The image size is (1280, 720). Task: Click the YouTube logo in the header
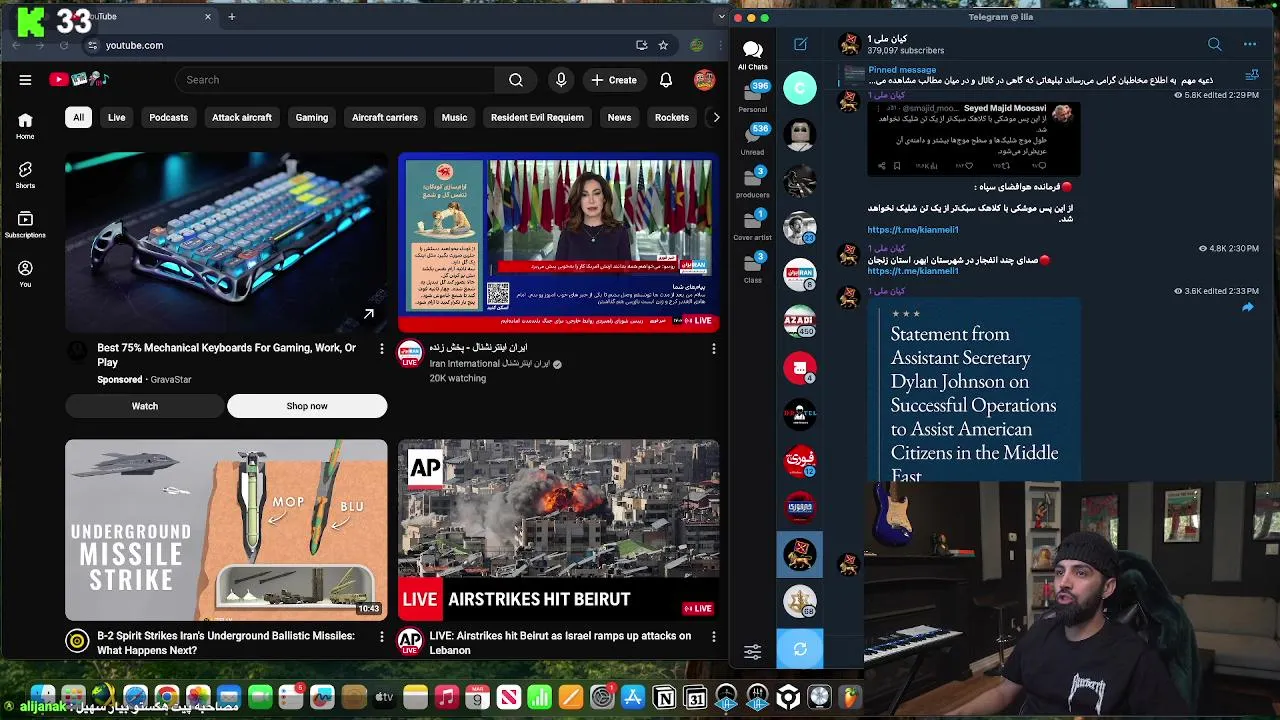[78, 80]
